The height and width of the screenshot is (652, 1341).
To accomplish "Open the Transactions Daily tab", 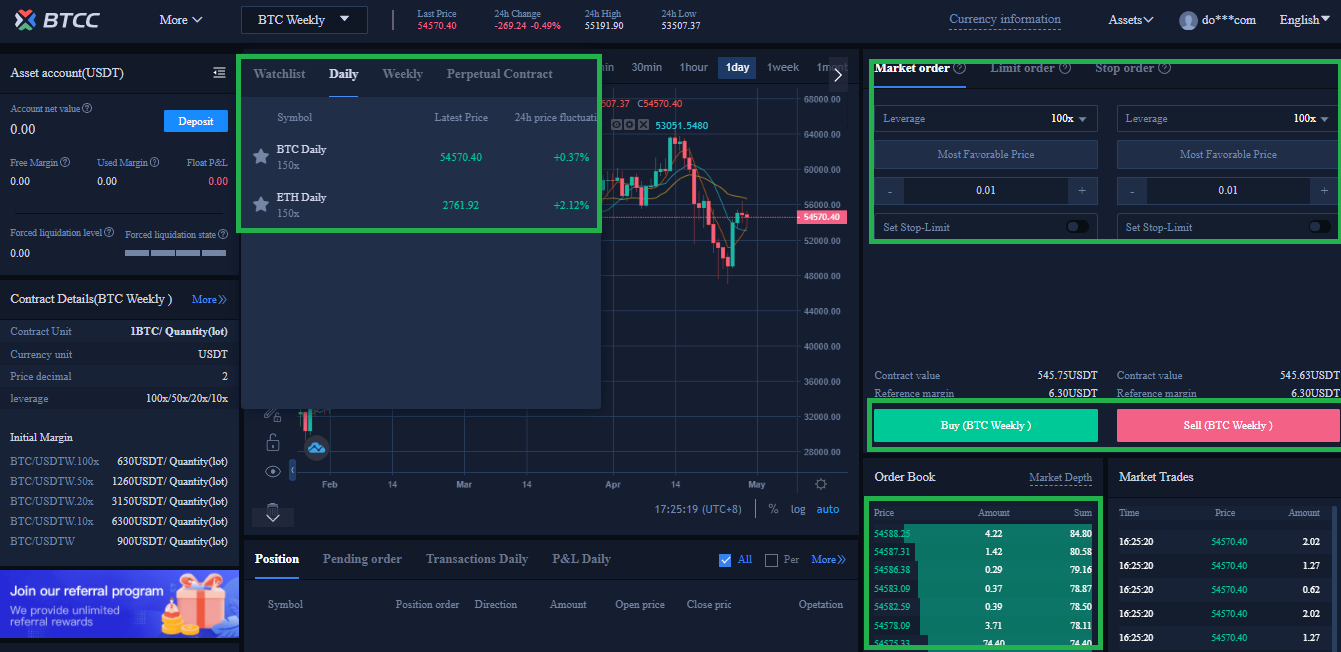I will coord(477,559).
